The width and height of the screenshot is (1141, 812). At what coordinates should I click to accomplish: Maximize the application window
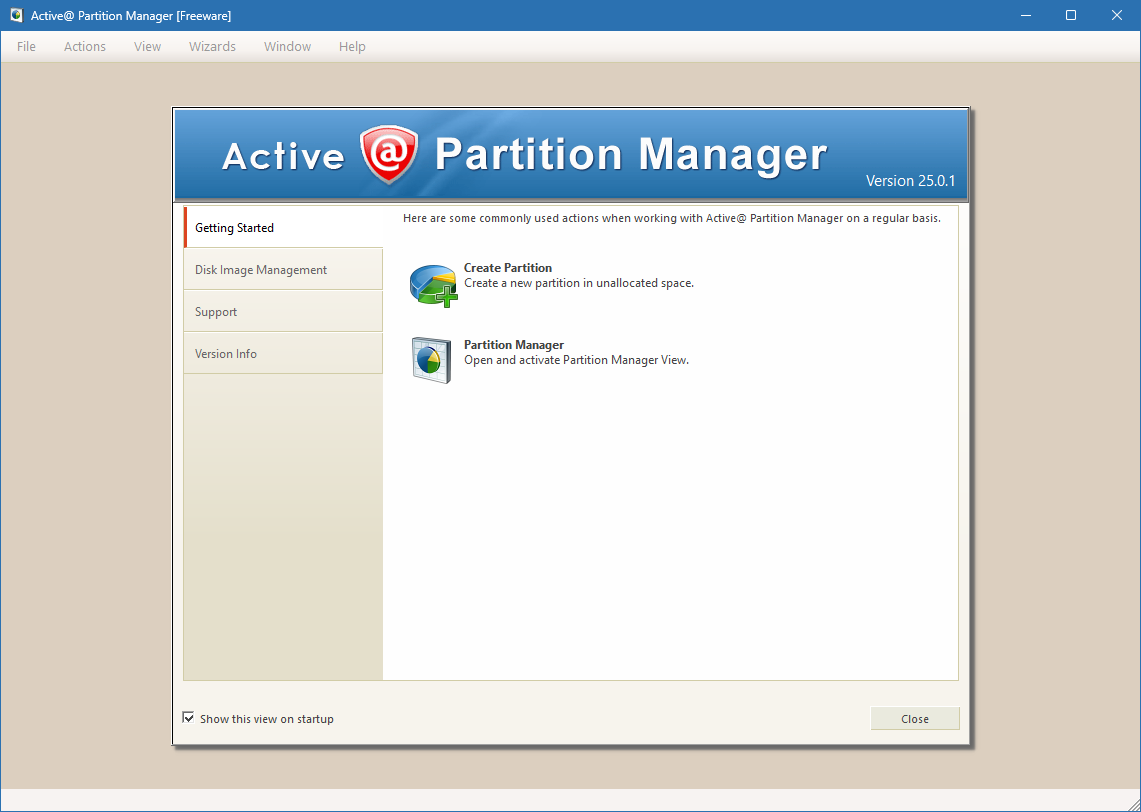1071,15
